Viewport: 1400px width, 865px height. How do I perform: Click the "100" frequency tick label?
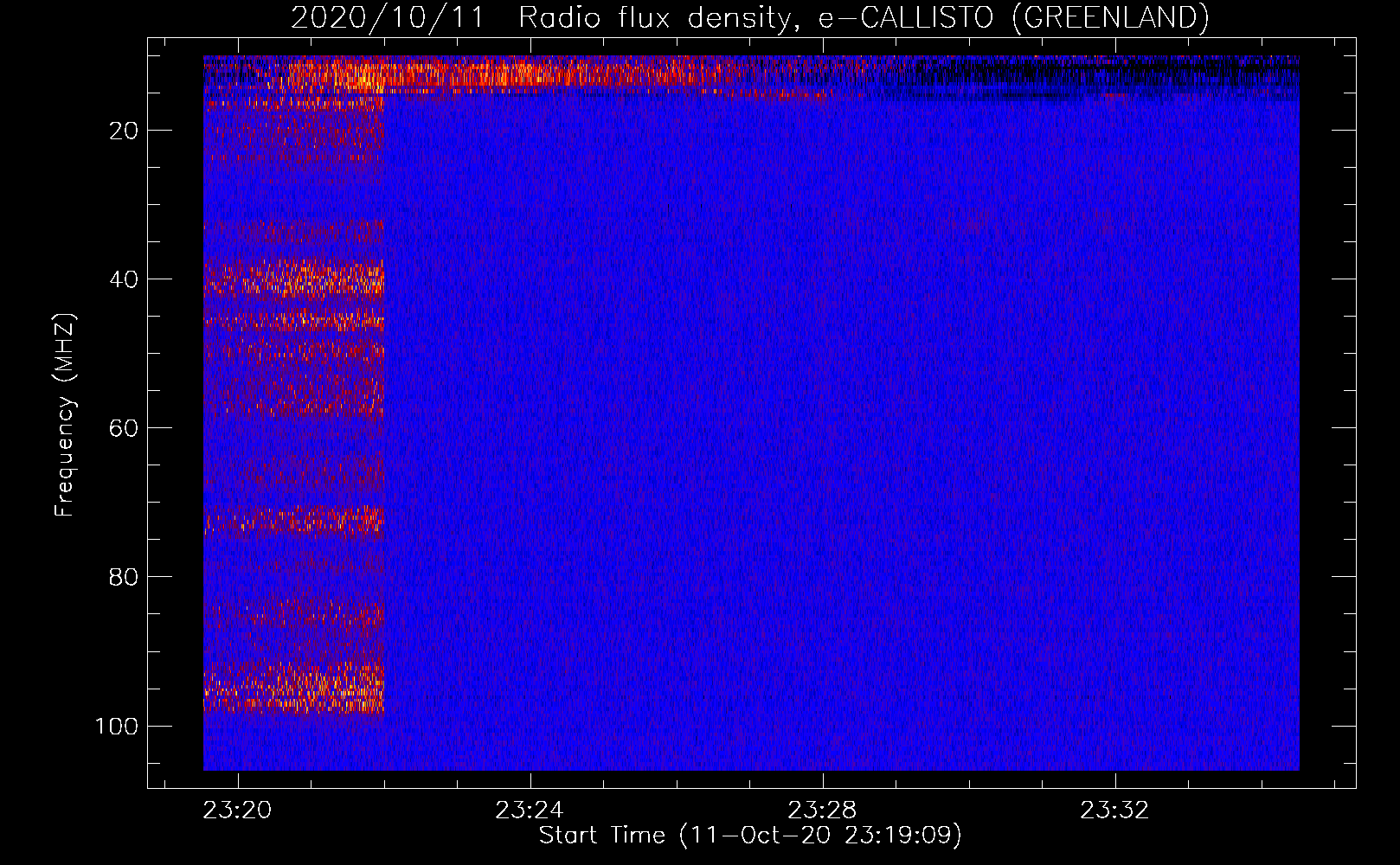pyautogui.click(x=117, y=726)
